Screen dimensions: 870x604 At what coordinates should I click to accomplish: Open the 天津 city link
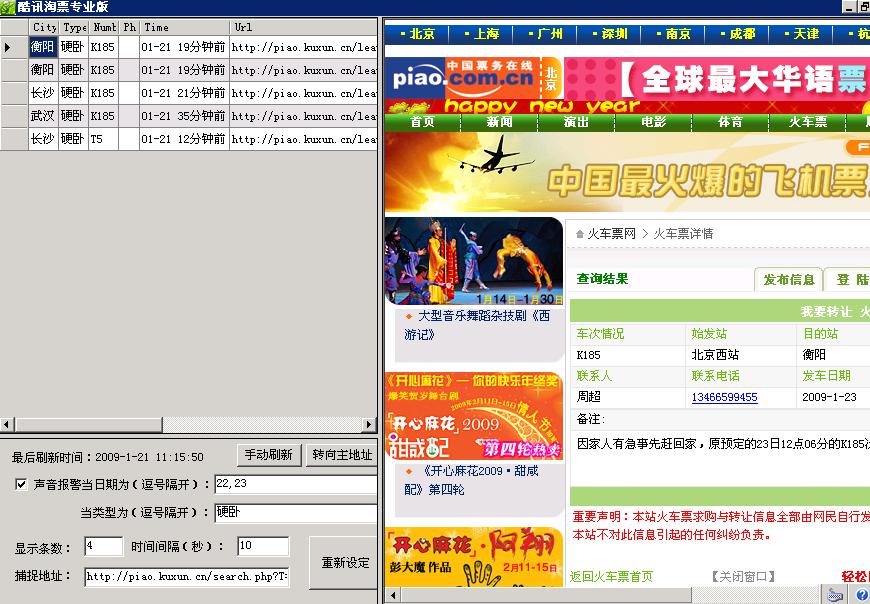[806, 34]
